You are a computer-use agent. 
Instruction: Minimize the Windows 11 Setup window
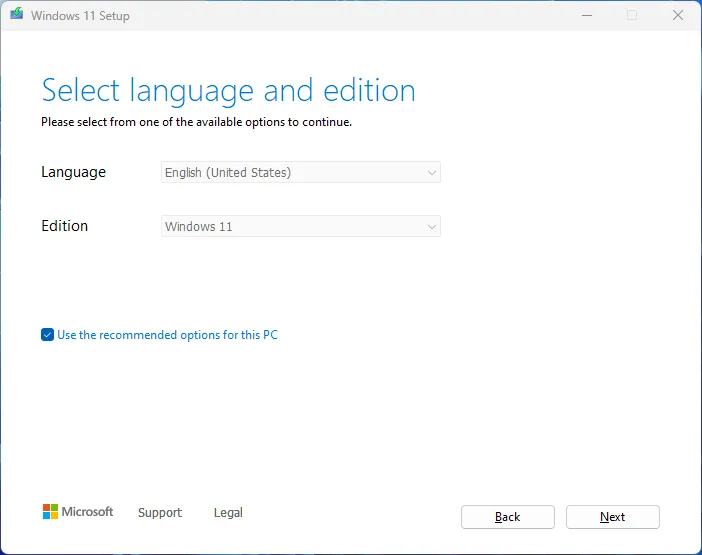tap(585, 15)
